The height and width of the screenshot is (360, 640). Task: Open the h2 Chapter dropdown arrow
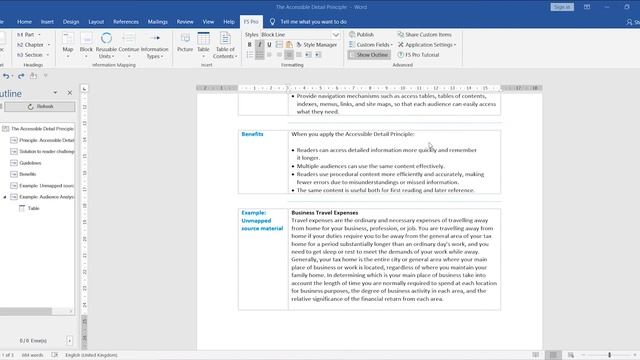[x=49, y=45]
